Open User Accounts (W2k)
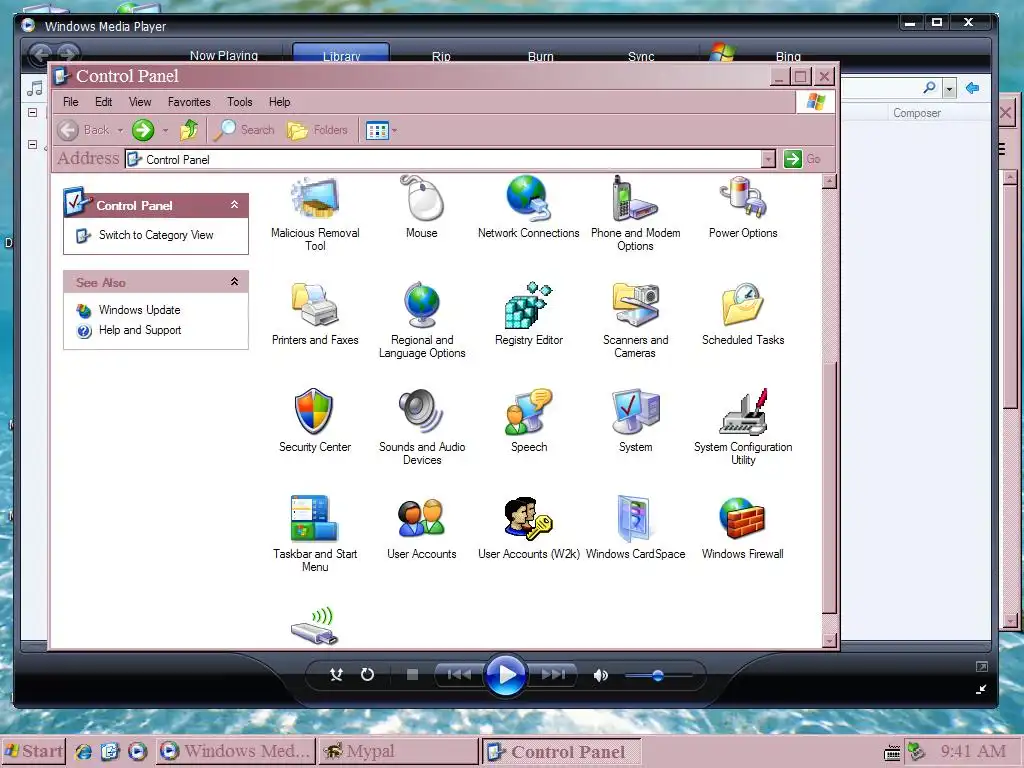1024x768 pixels. [x=528, y=528]
